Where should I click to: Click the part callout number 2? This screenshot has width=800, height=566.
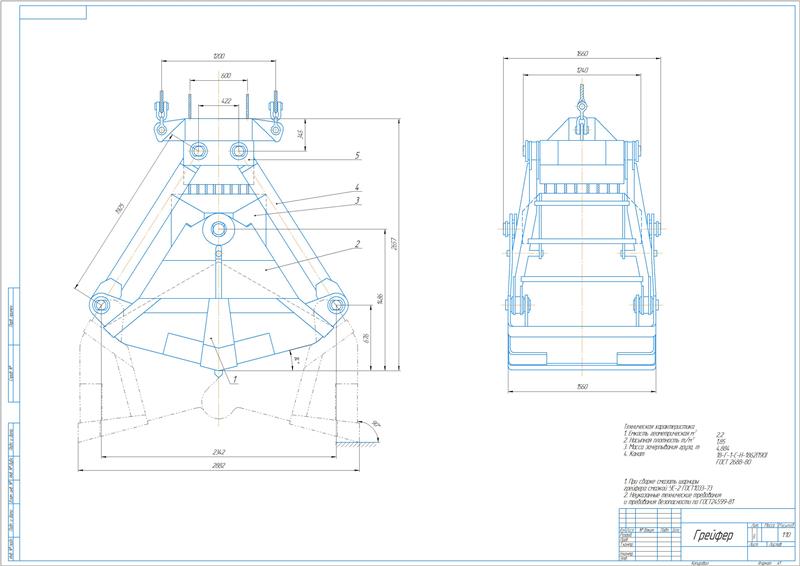point(358,244)
